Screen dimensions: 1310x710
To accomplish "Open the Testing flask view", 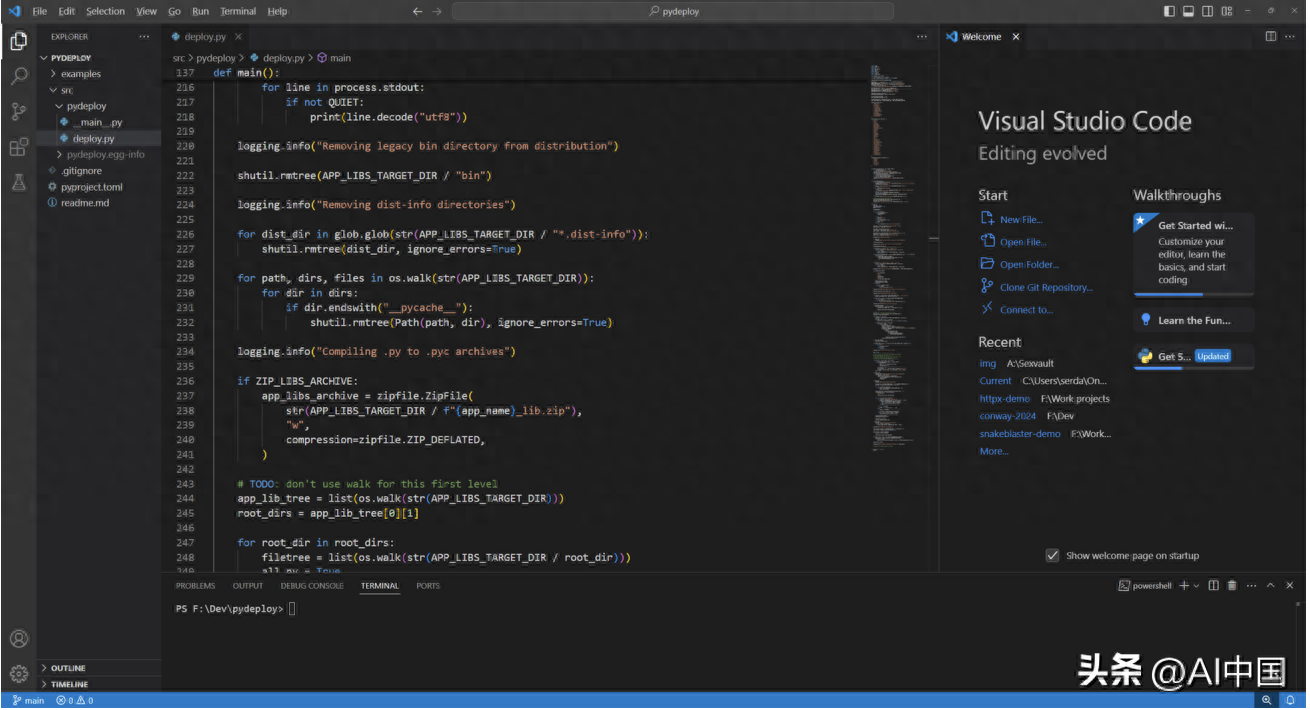I will pos(18,183).
